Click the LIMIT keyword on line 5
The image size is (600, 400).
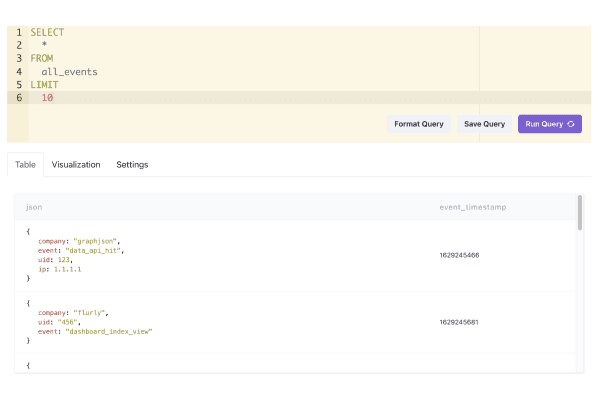pyautogui.click(x=44, y=85)
